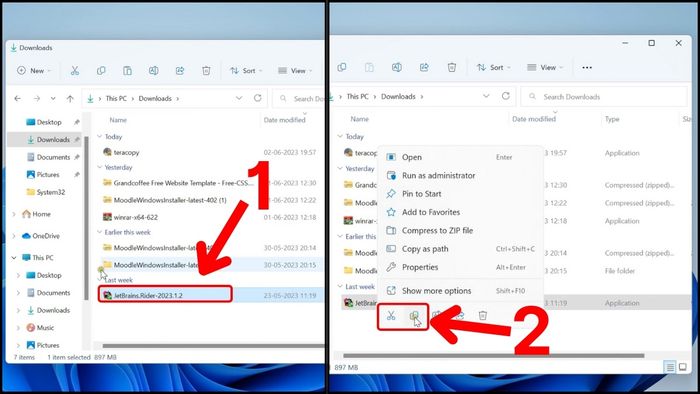Click the left window search box
Viewport: 700px width, 394px height.
pos(299,98)
